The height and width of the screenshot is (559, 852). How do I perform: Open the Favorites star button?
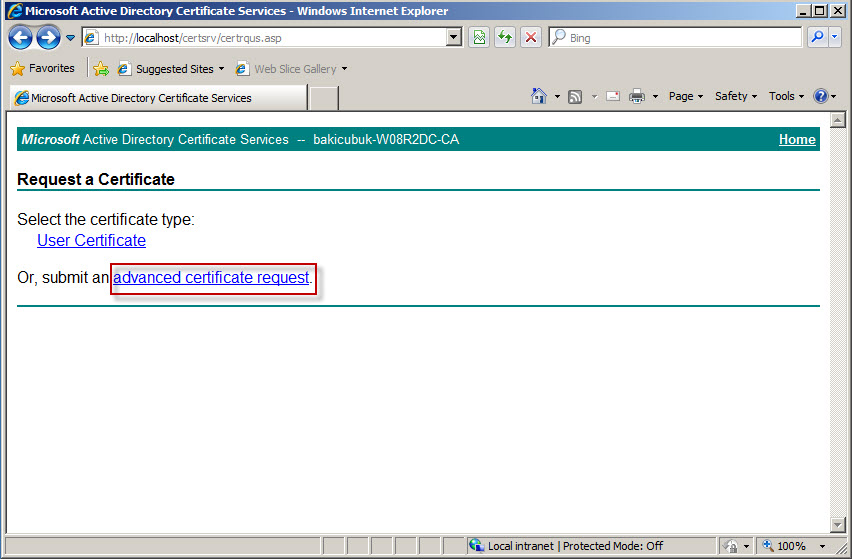point(42,68)
